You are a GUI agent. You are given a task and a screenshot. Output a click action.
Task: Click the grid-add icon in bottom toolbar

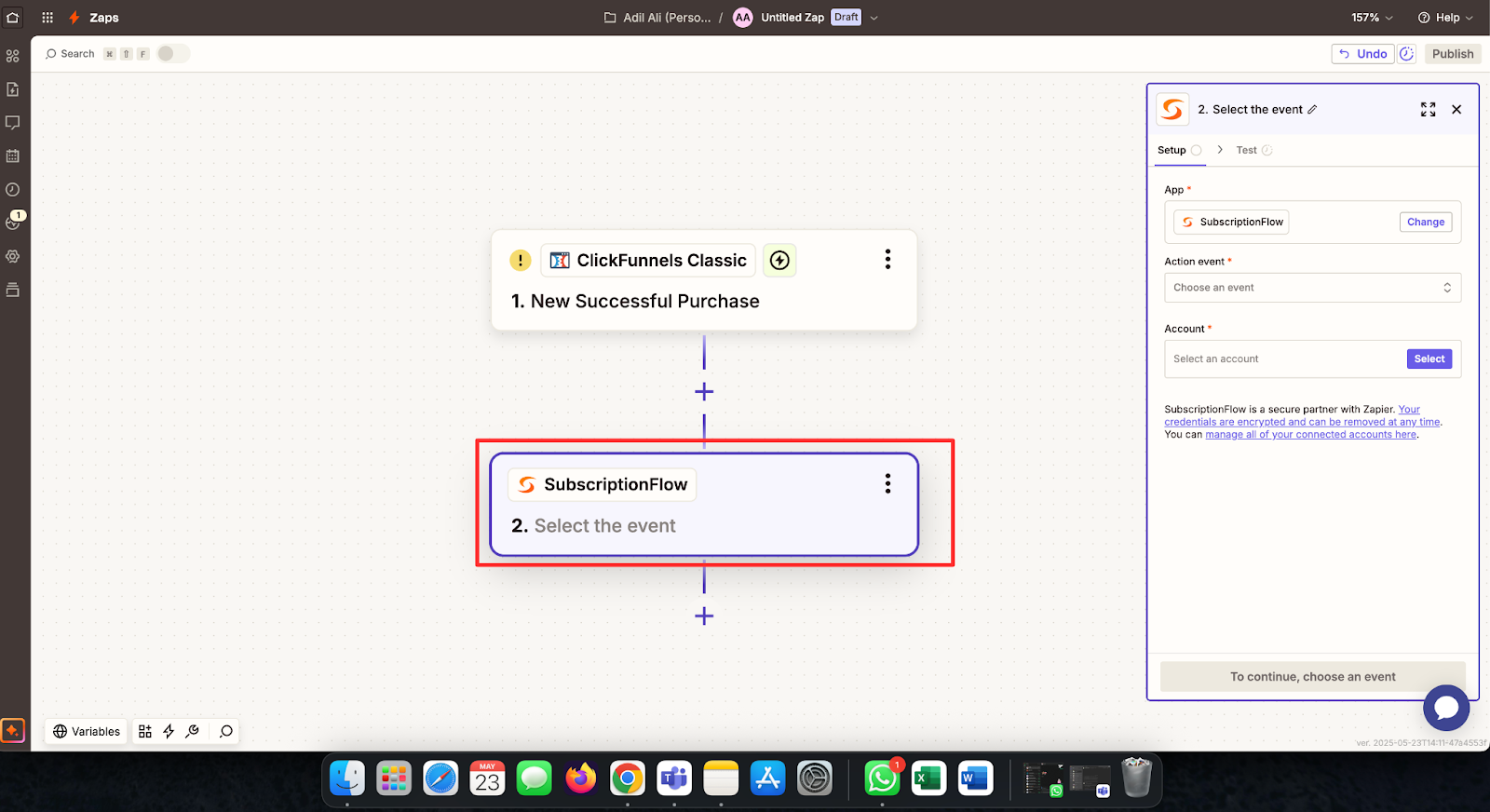tap(145, 731)
